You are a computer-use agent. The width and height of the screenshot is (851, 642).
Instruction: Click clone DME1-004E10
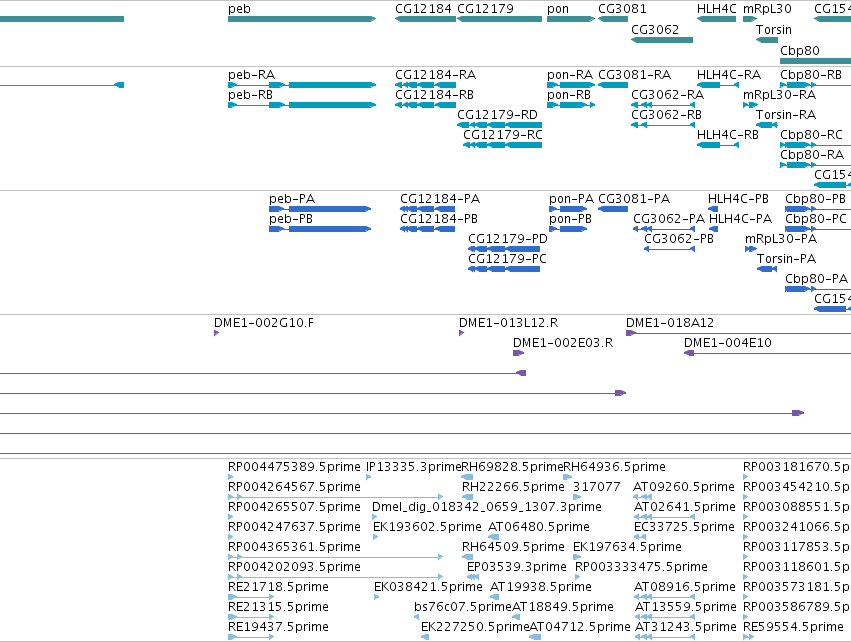767,353
